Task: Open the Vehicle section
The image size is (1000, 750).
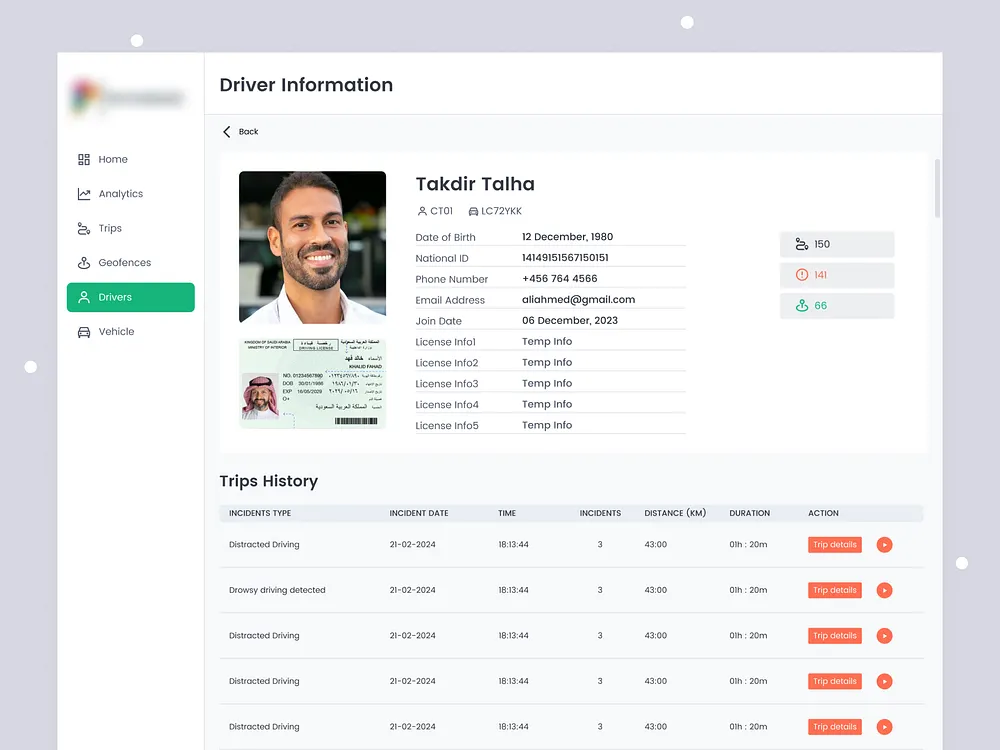Action: coord(131,332)
